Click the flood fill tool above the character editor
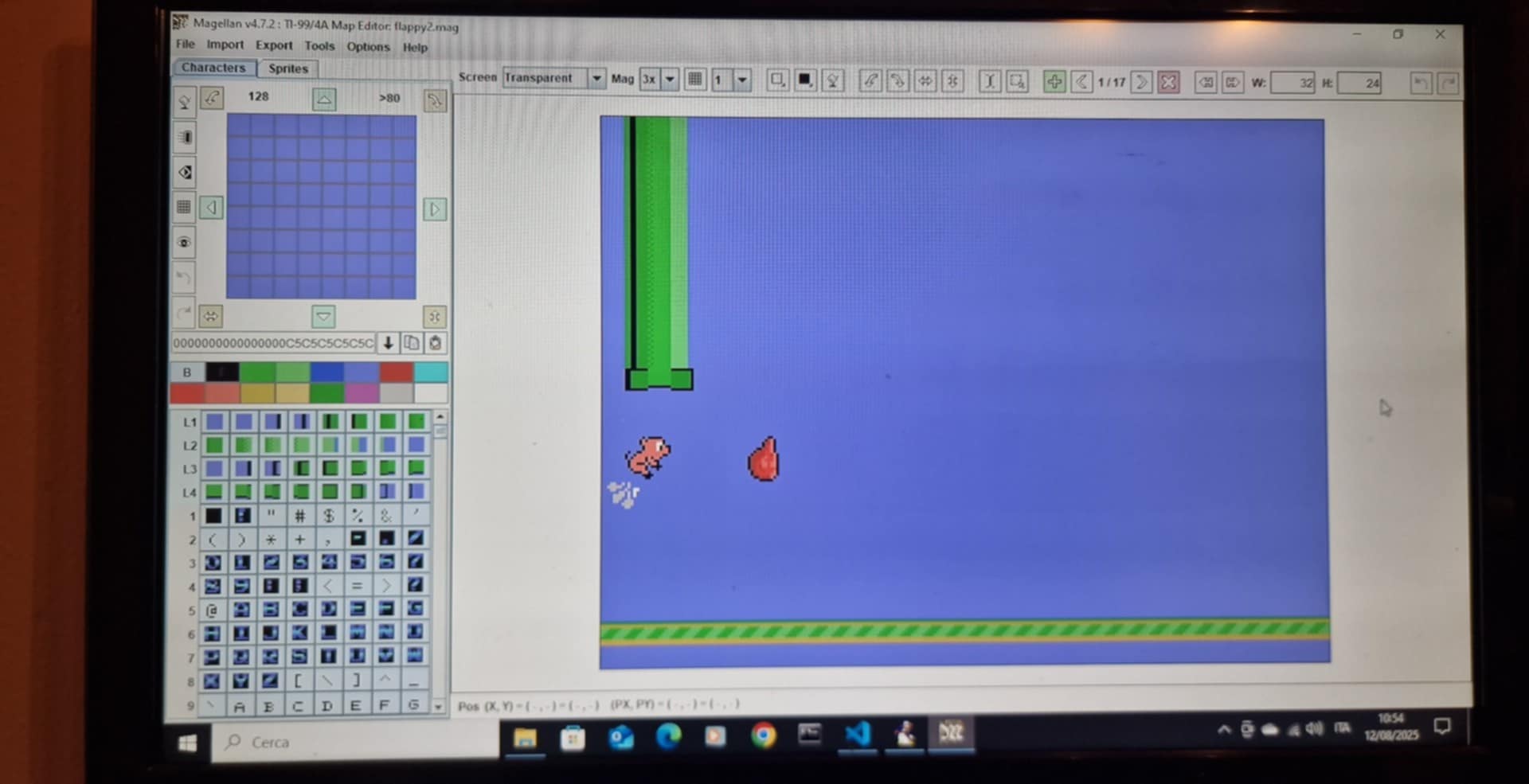1529x784 pixels. pyautogui.click(x=184, y=102)
